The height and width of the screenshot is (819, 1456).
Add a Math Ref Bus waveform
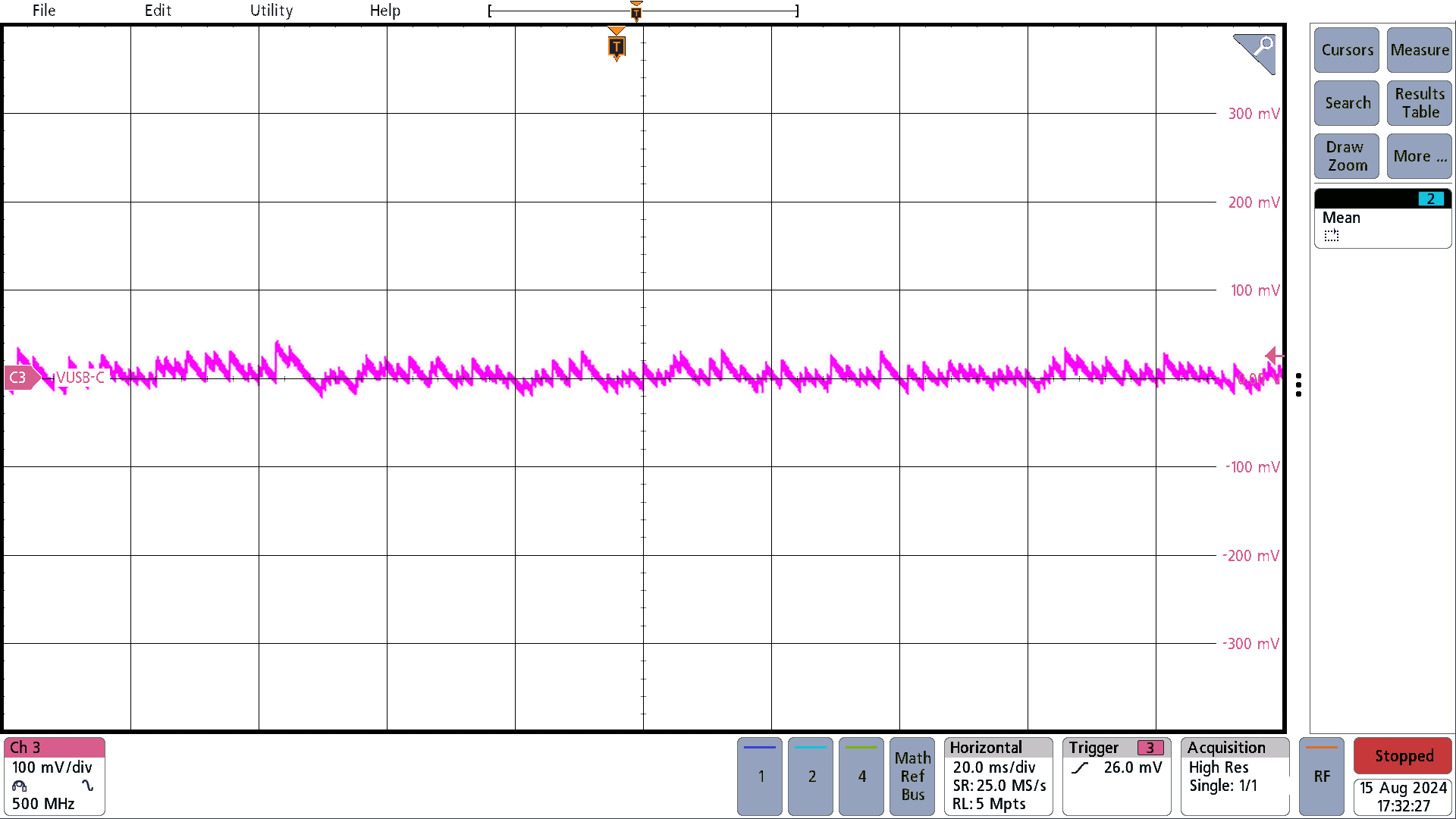[912, 777]
